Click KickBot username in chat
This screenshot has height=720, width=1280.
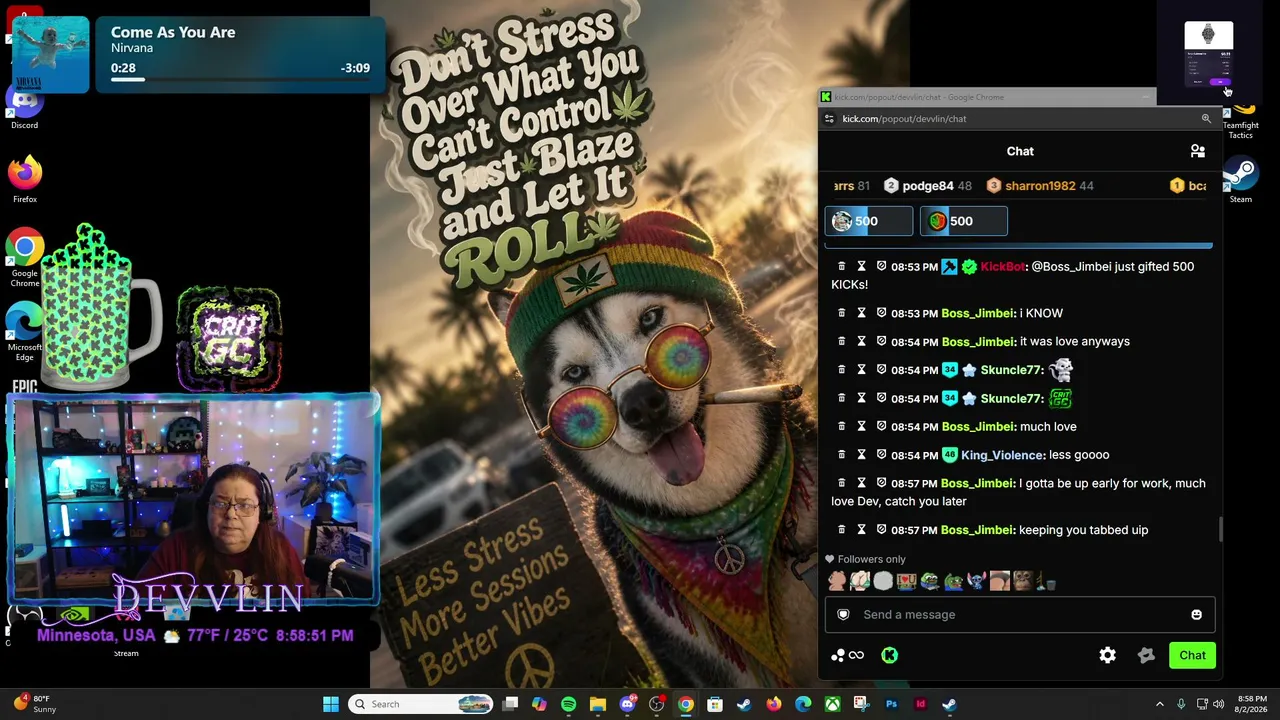click(x=1003, y=267)
